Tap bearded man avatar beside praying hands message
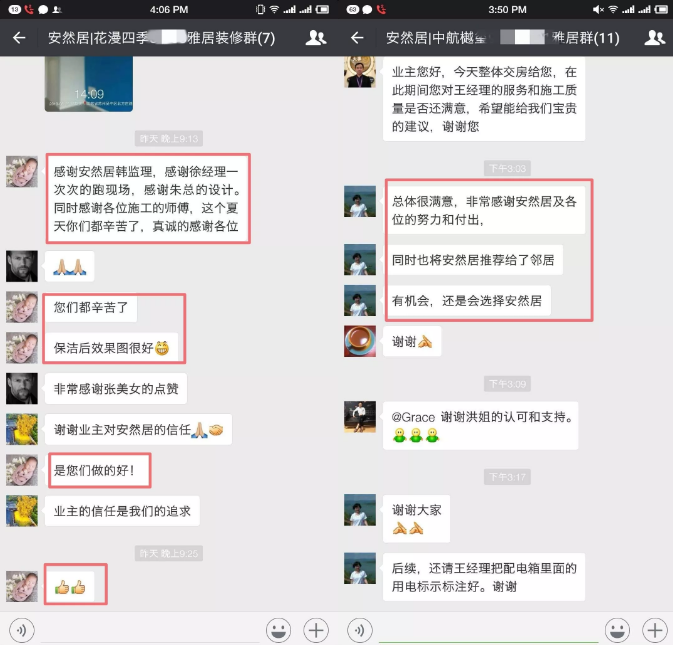 click(x=22, y=266)
